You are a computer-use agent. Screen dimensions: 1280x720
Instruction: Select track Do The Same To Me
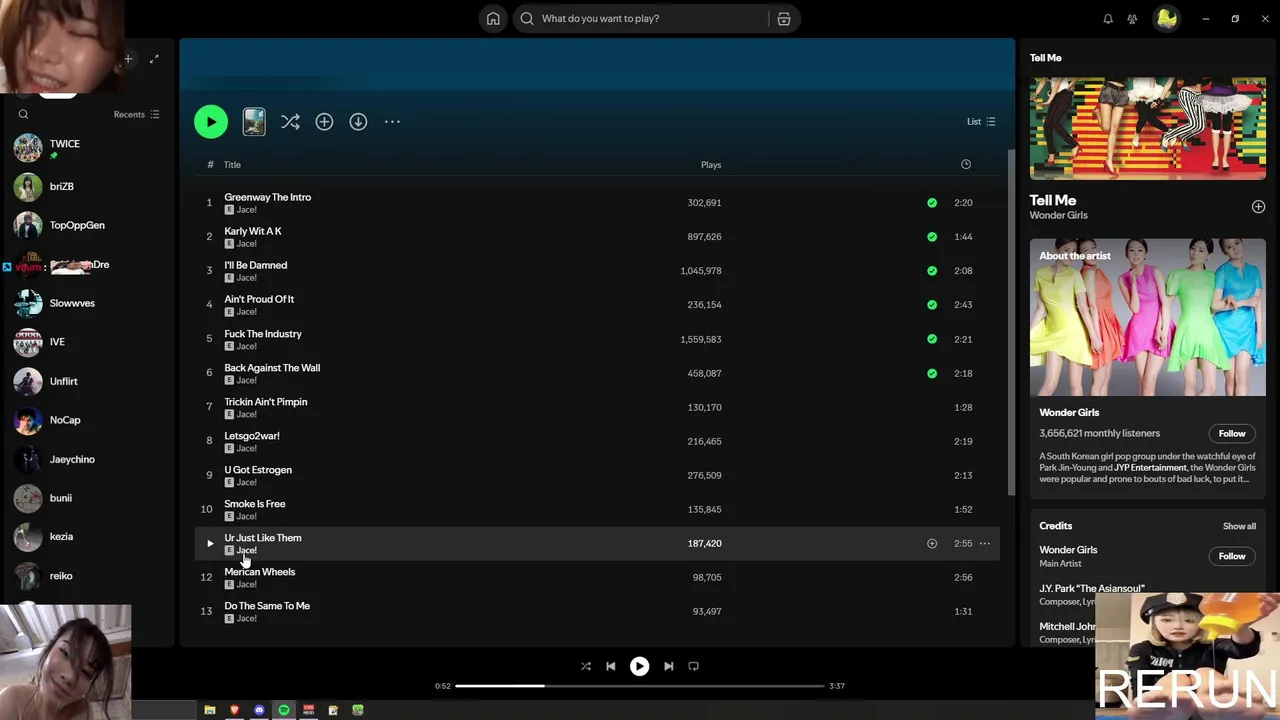click(x=597, y=611)
